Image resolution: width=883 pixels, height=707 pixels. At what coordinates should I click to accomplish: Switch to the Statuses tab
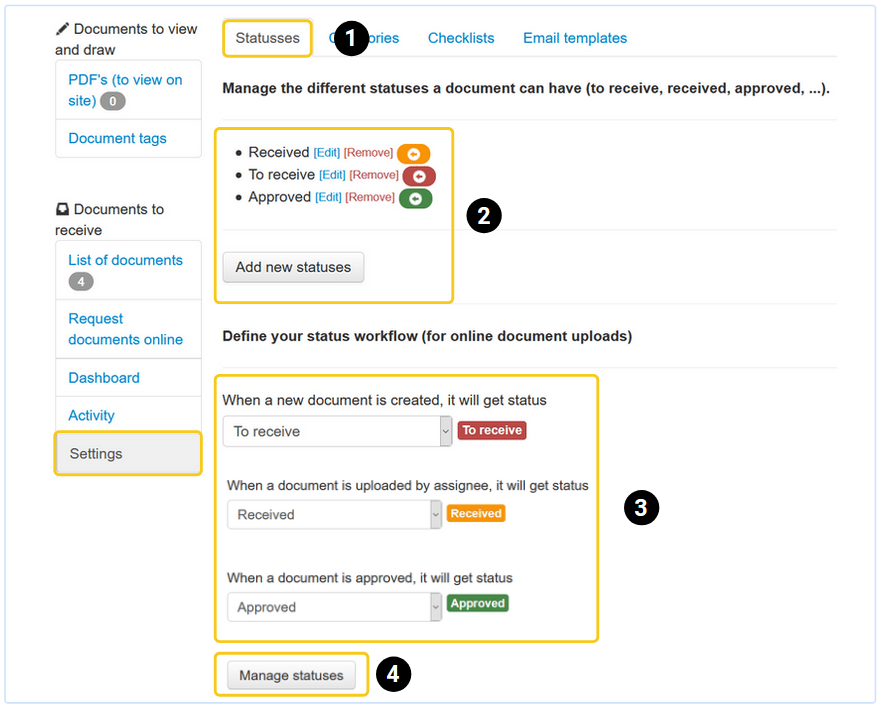[267, 38]
